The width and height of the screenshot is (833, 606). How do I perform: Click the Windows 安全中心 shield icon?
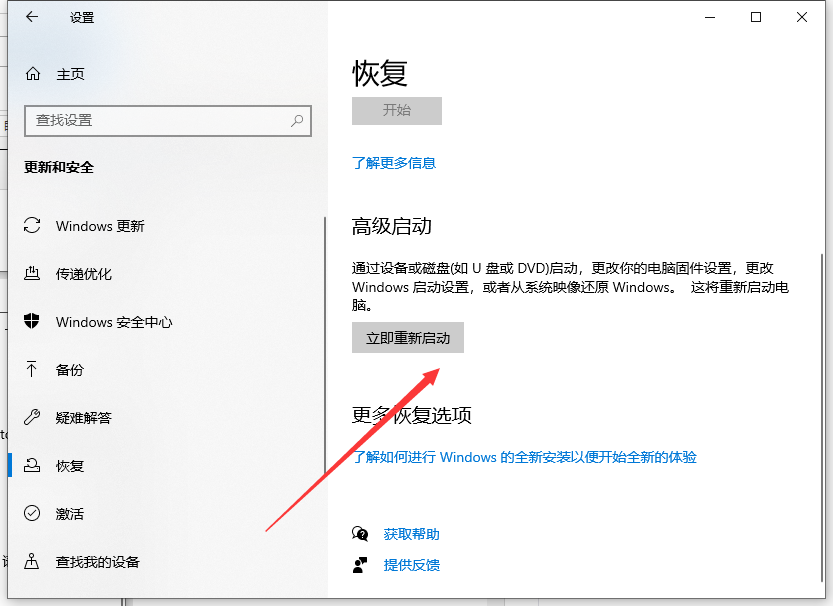coord(33,322)
